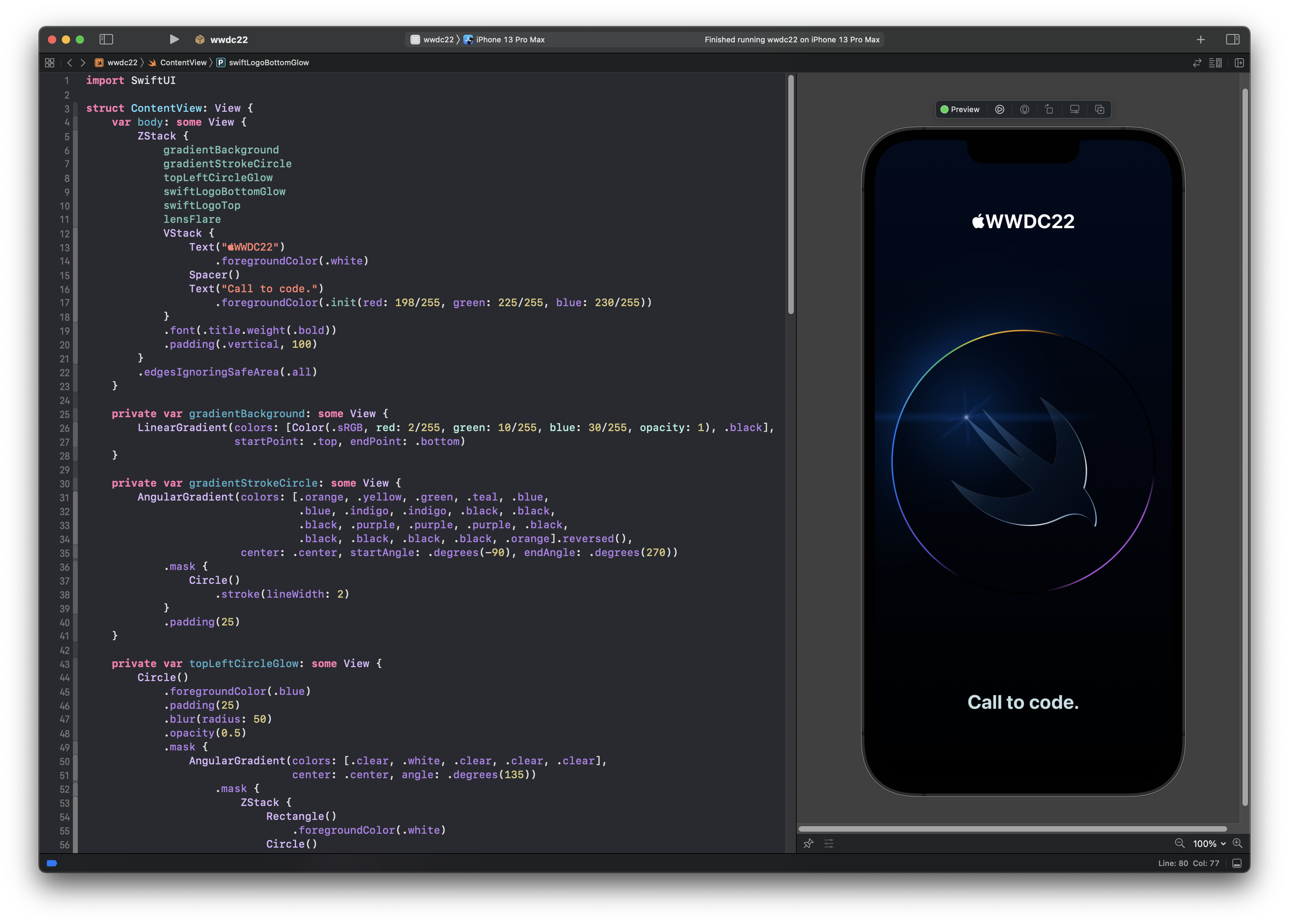Rotate the preview orientation
The image size is (1289, 924).
tap(1049, 109)
